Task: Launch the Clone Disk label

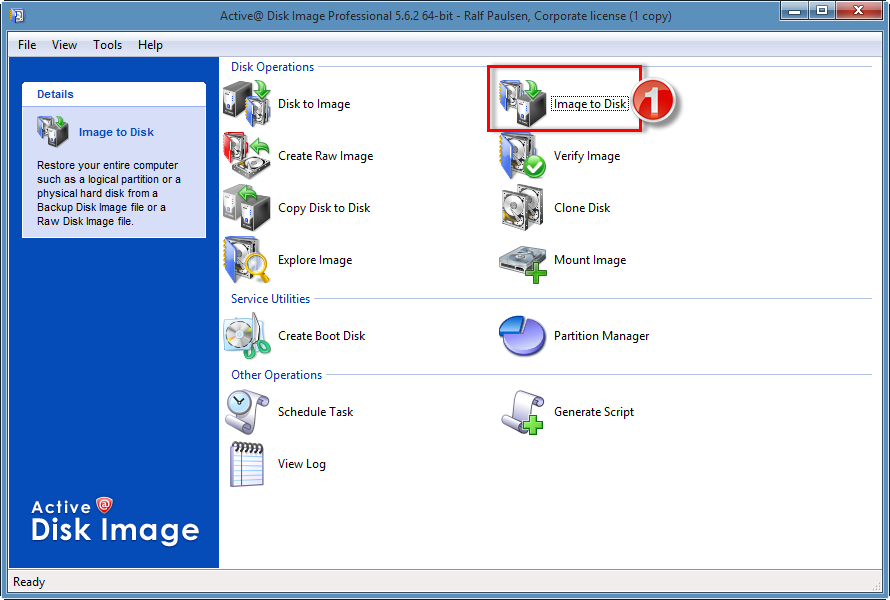Action: click(582, 208)
